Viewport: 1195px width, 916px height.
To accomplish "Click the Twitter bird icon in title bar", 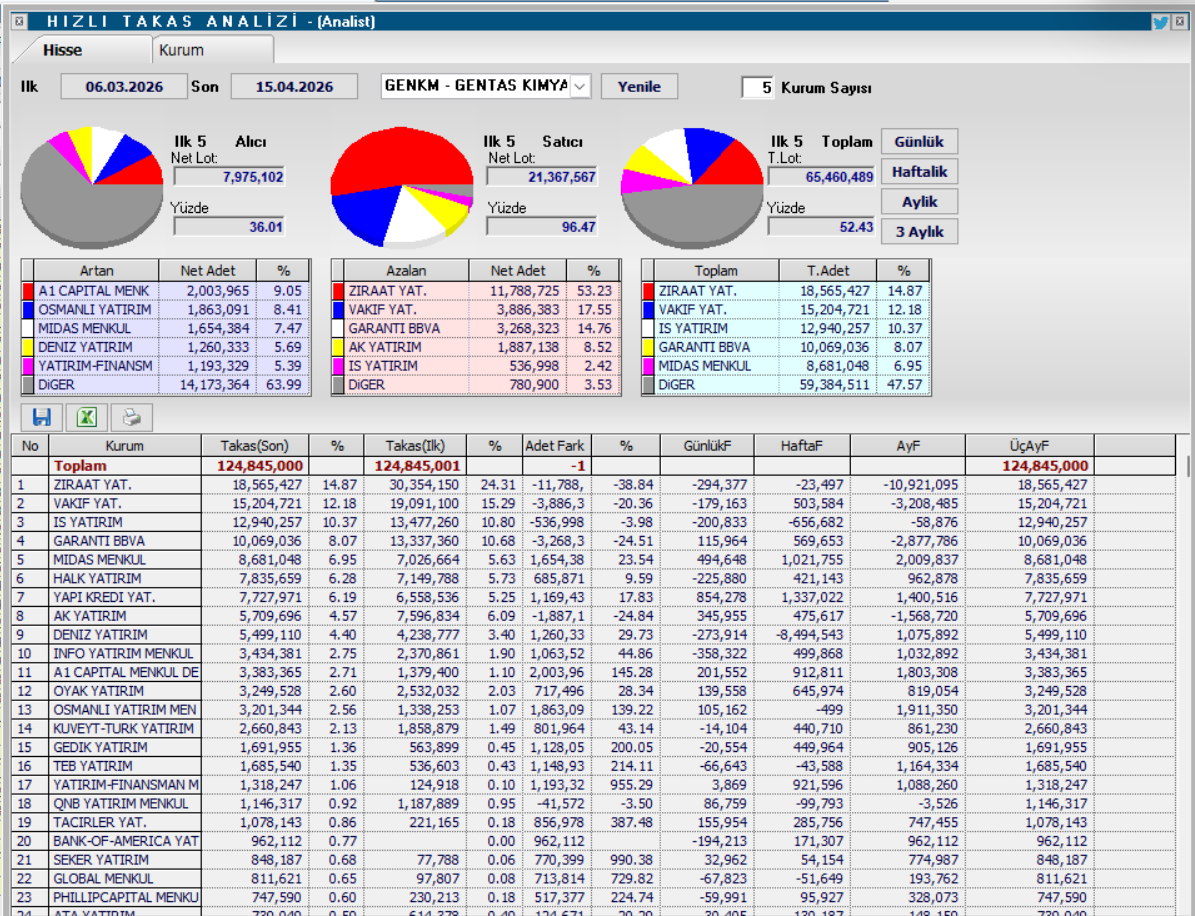I will click(1160, 22).
